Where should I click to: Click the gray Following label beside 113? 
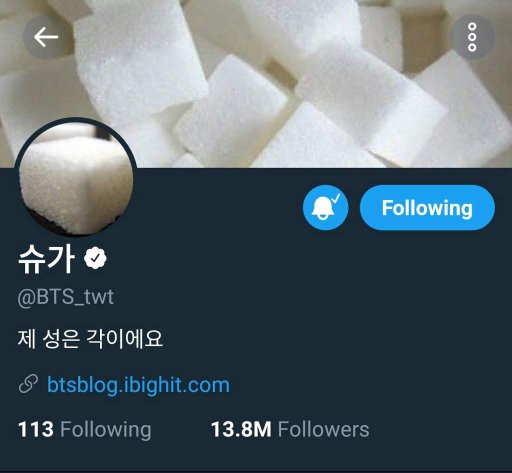click(106, 430)
